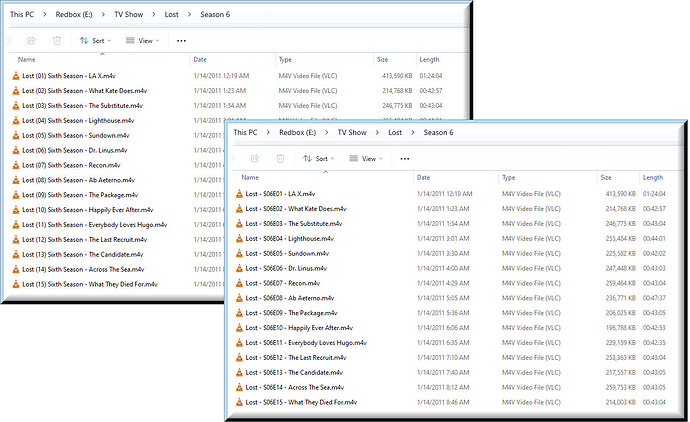Click VLC icon of Lost - S06E07 - Recon
The image size is (690, 422).
(x=239, y=283)
